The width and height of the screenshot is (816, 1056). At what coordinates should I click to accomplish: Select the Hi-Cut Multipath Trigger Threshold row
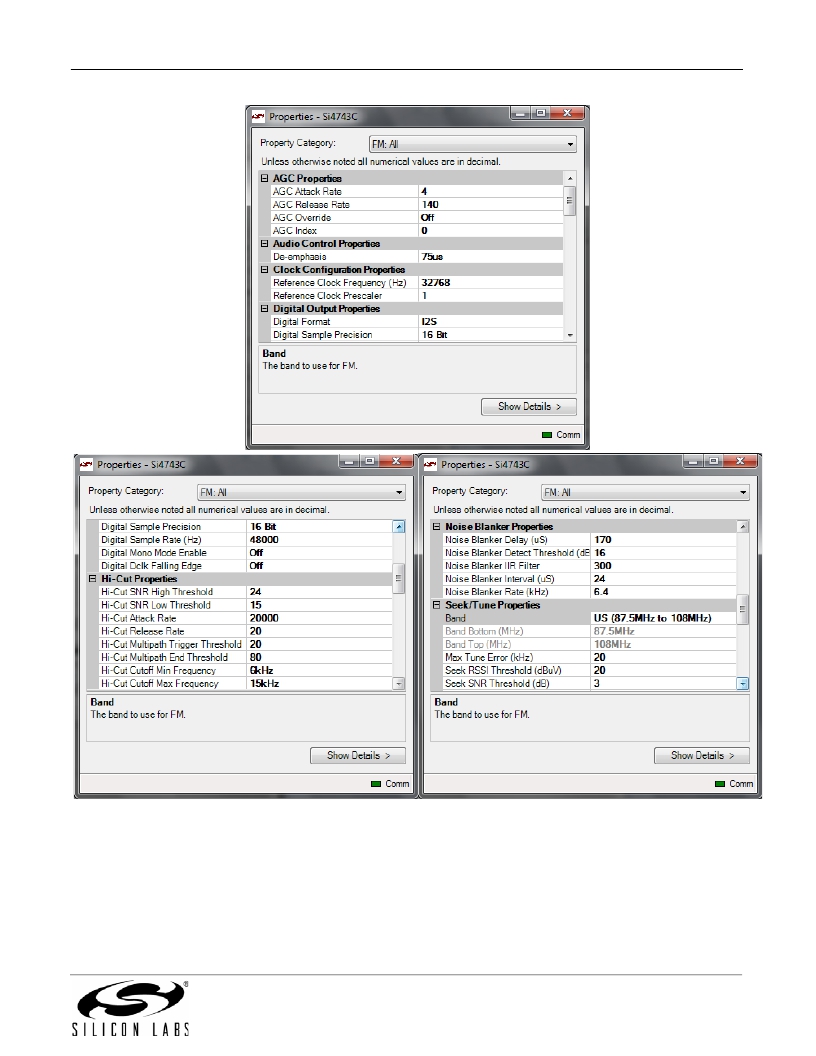245,645
